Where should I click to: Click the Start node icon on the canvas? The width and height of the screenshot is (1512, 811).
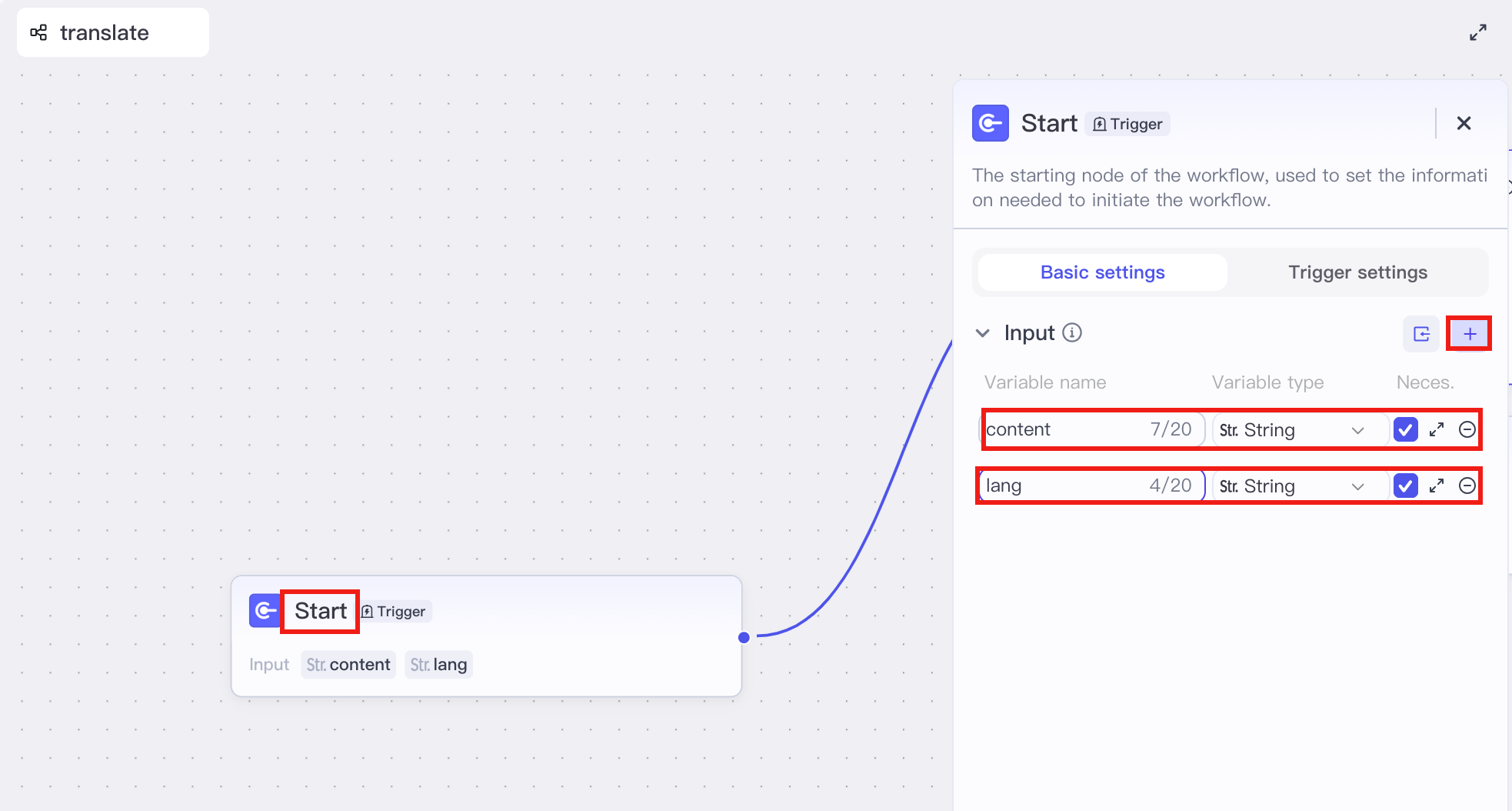click(265, 611)
